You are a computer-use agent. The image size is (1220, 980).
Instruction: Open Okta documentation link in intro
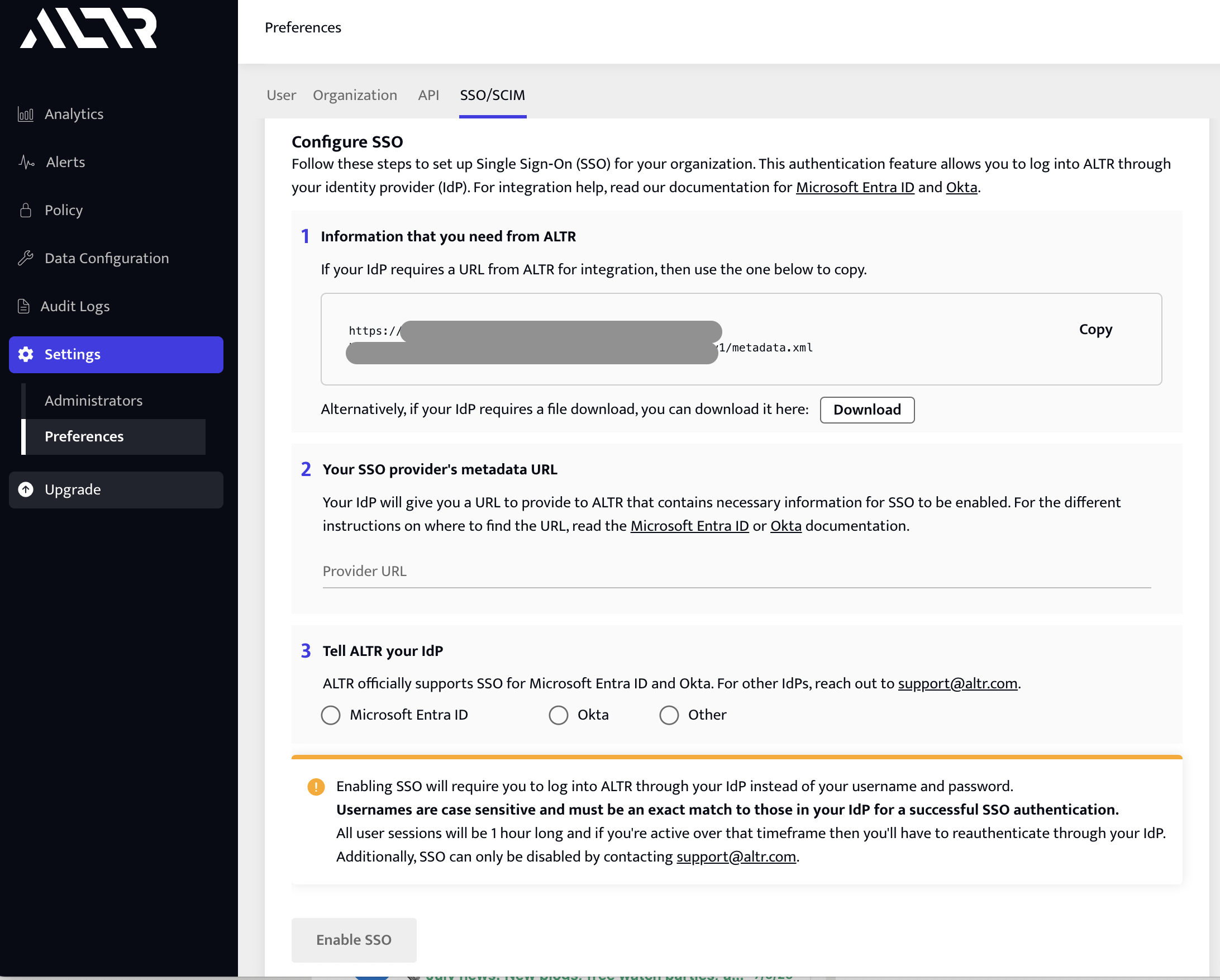pyautogui.click(x=961, y=187)
